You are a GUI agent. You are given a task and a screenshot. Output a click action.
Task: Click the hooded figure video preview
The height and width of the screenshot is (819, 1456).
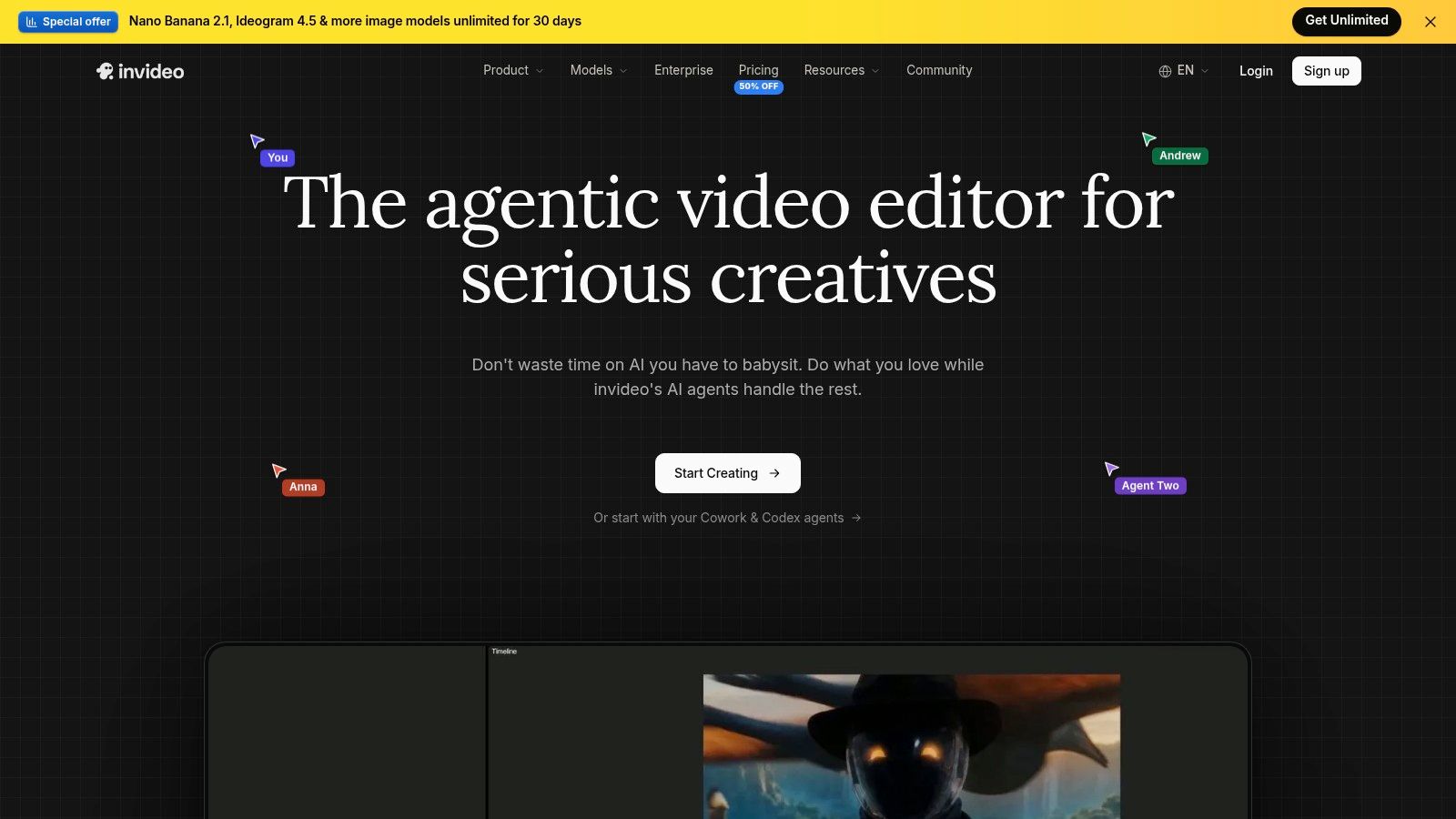[912, 746]
